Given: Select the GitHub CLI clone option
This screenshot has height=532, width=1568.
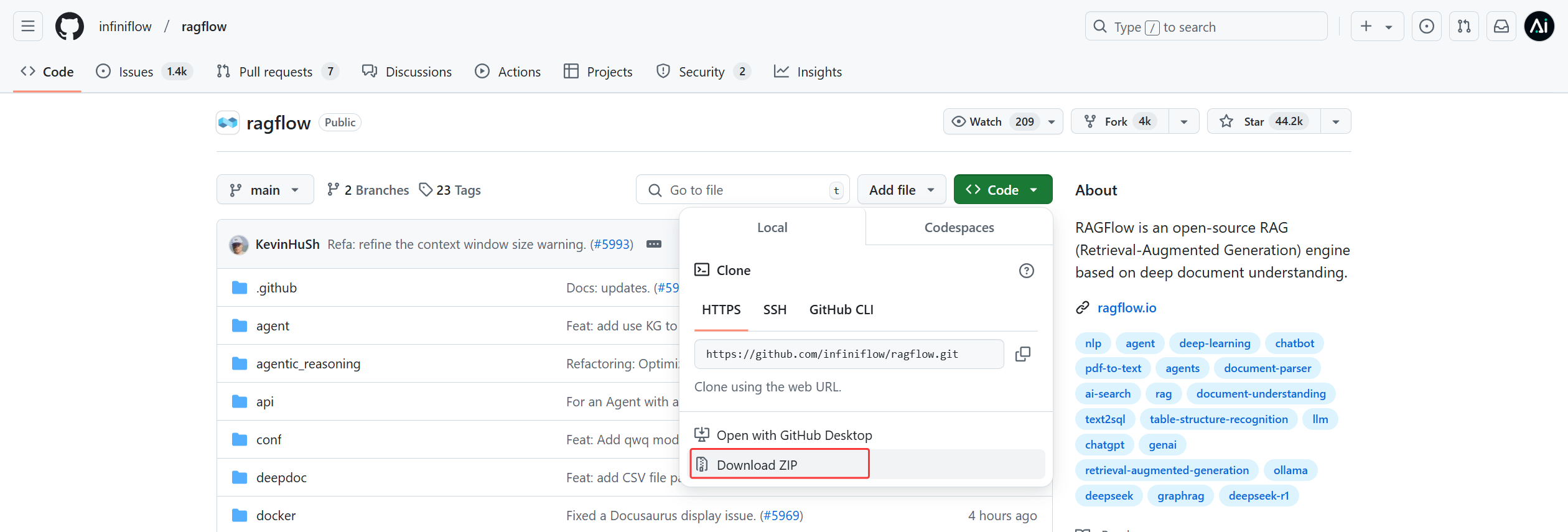Looking at the screenshot, I should pyautogui.click(x=841, y=310).
